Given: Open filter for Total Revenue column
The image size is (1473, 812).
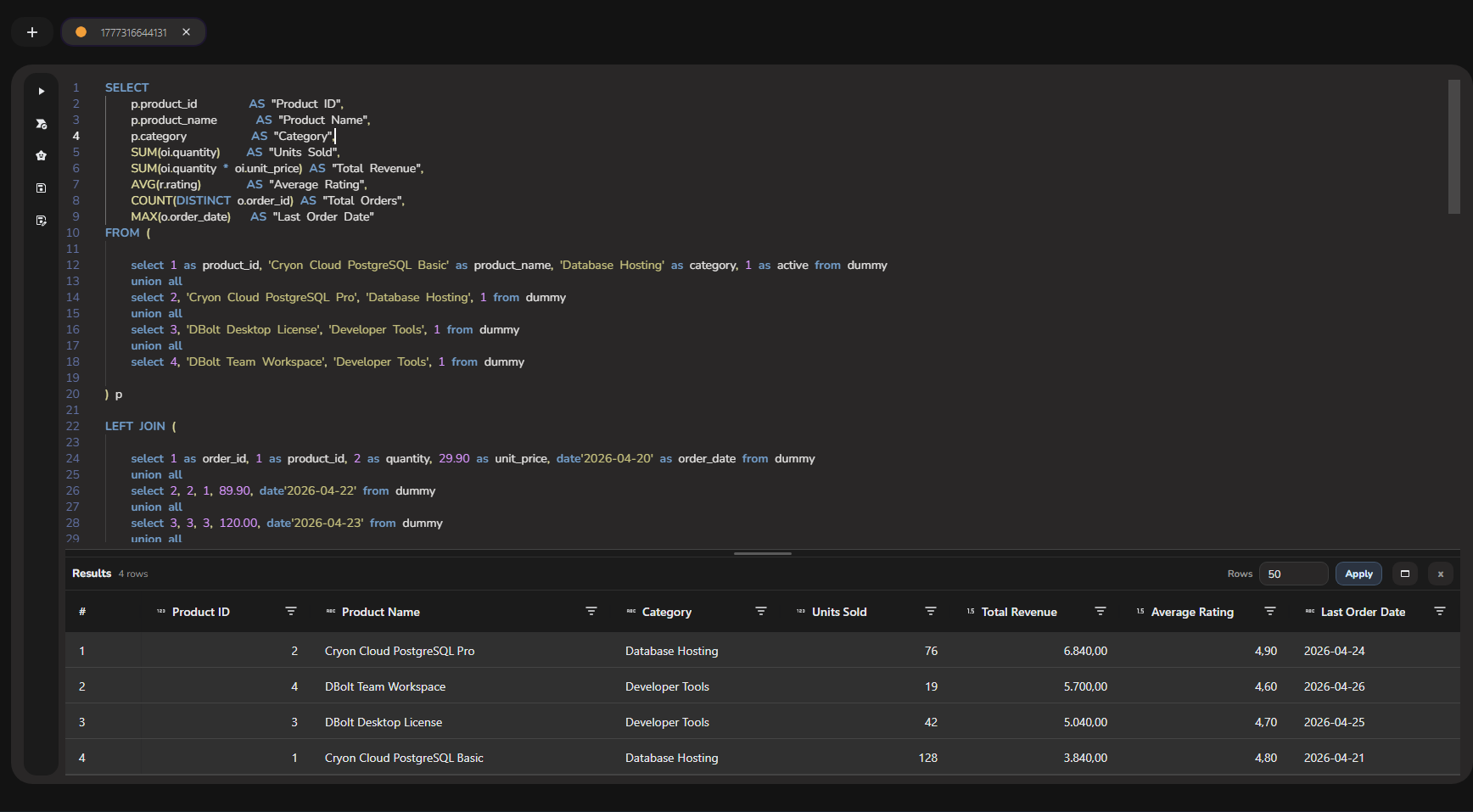Looking at the screenshot, I should (x=1101, y=612).
